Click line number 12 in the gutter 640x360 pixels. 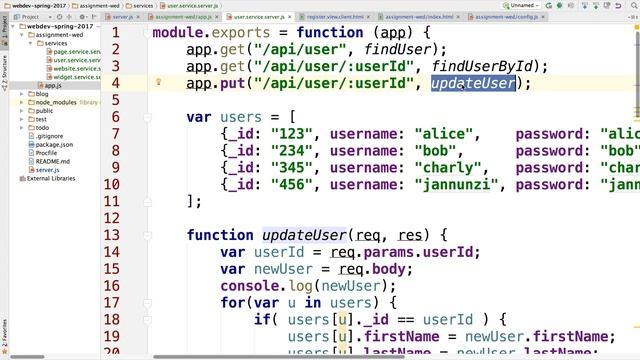click(x=111, y=219)
